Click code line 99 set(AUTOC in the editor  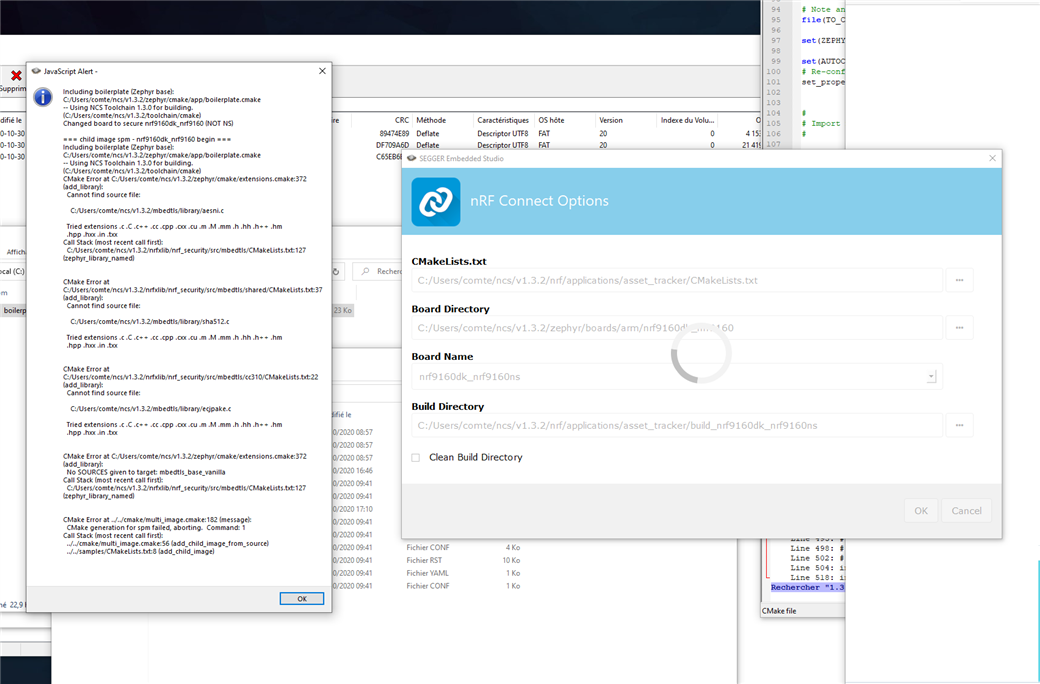pos(823,61)
